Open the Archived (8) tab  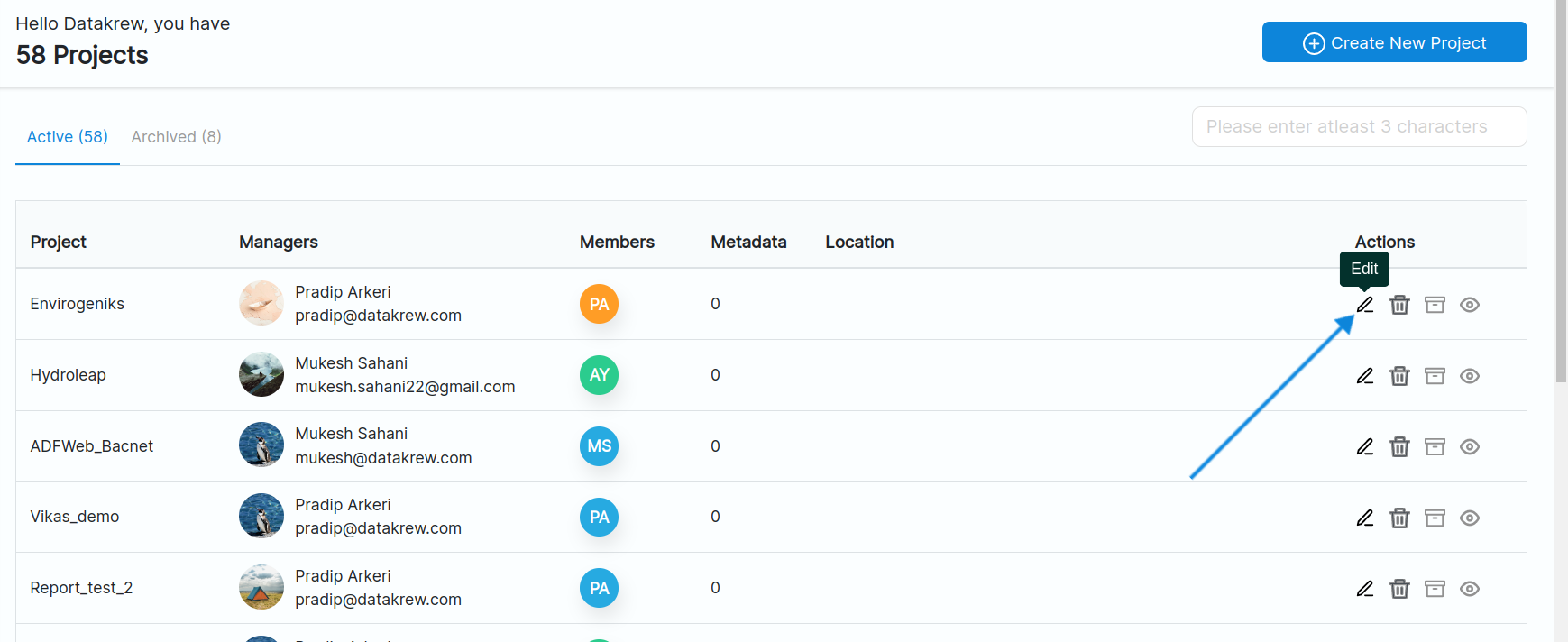[177, 137]
